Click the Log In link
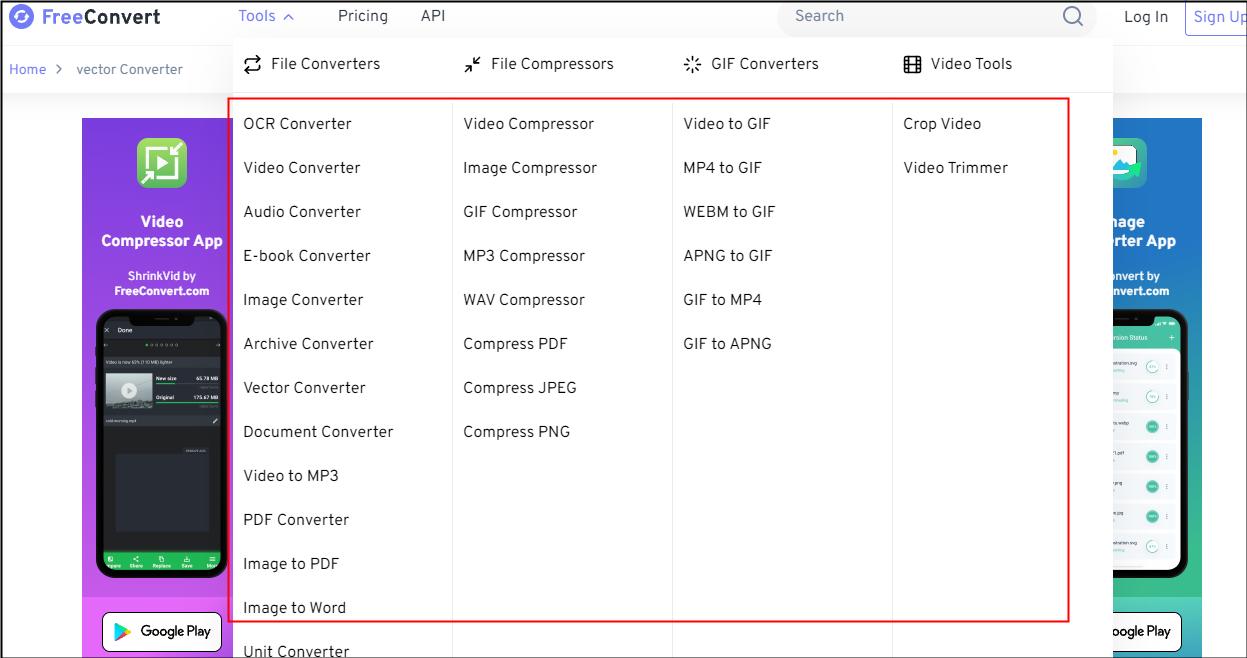Viewport: 1247px width, 658px height. tap(1146, 17)
